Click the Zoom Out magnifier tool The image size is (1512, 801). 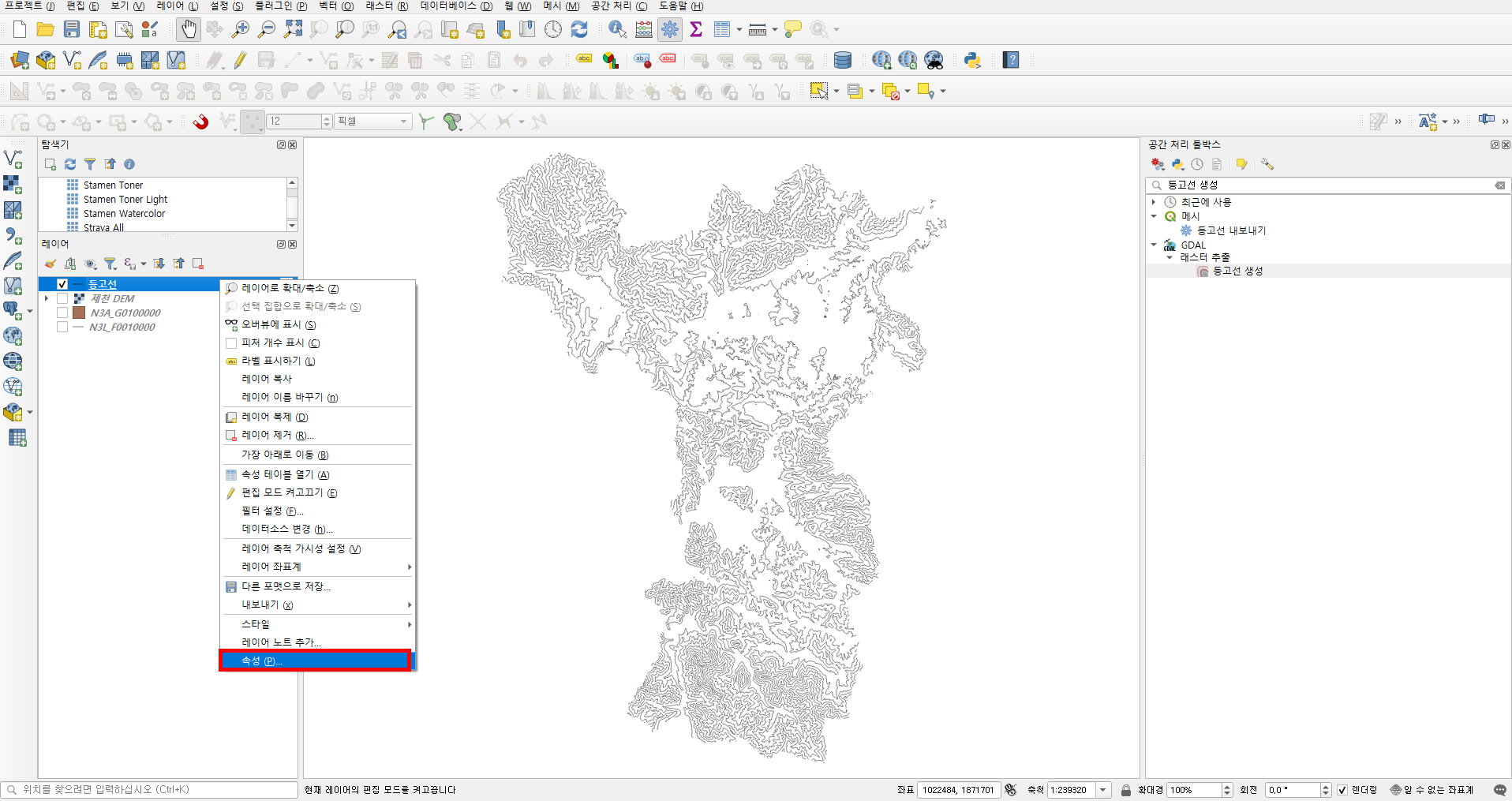click(x=267, y=30)
